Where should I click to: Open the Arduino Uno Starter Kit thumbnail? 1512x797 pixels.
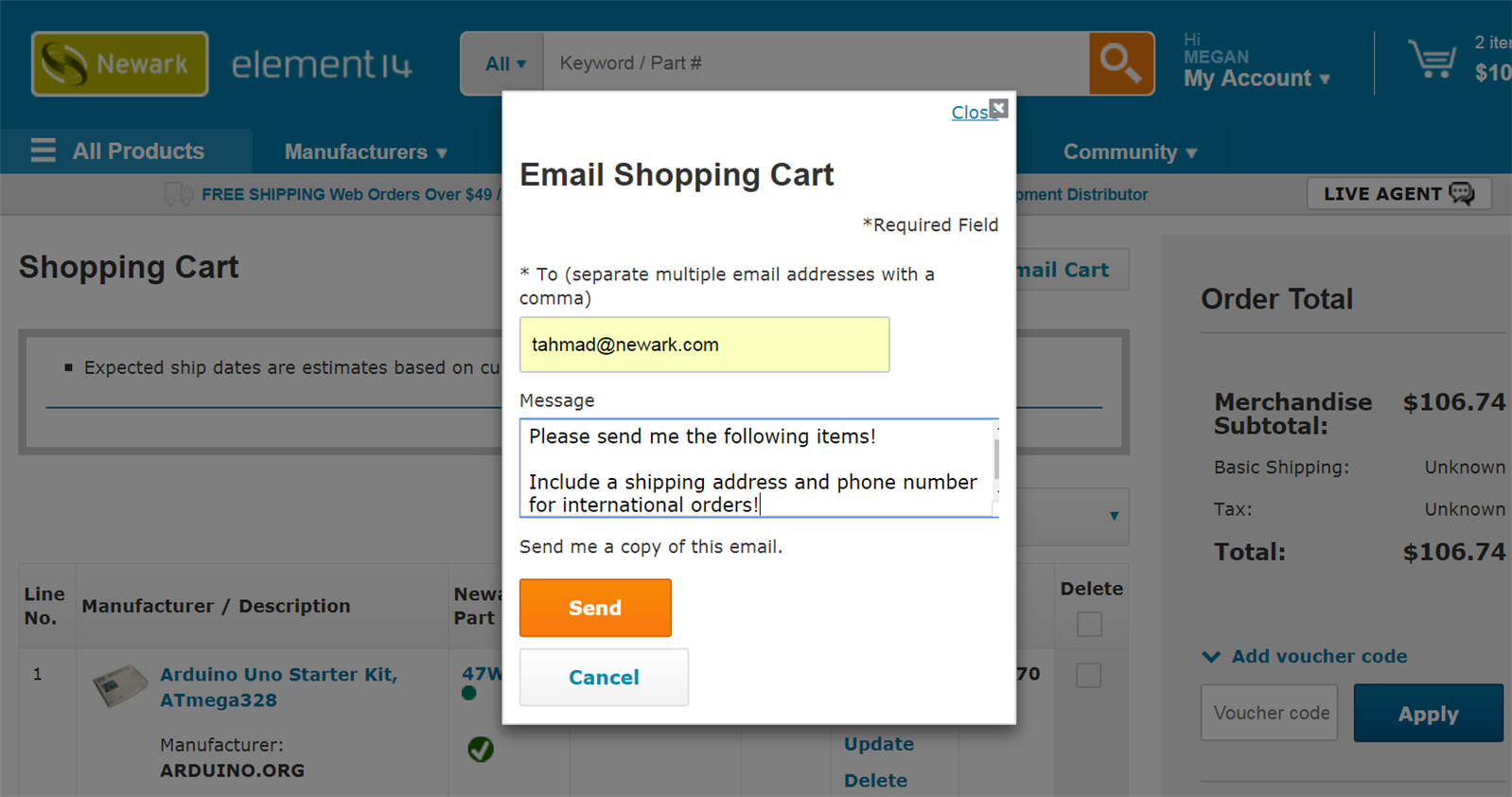coord(120,685)
